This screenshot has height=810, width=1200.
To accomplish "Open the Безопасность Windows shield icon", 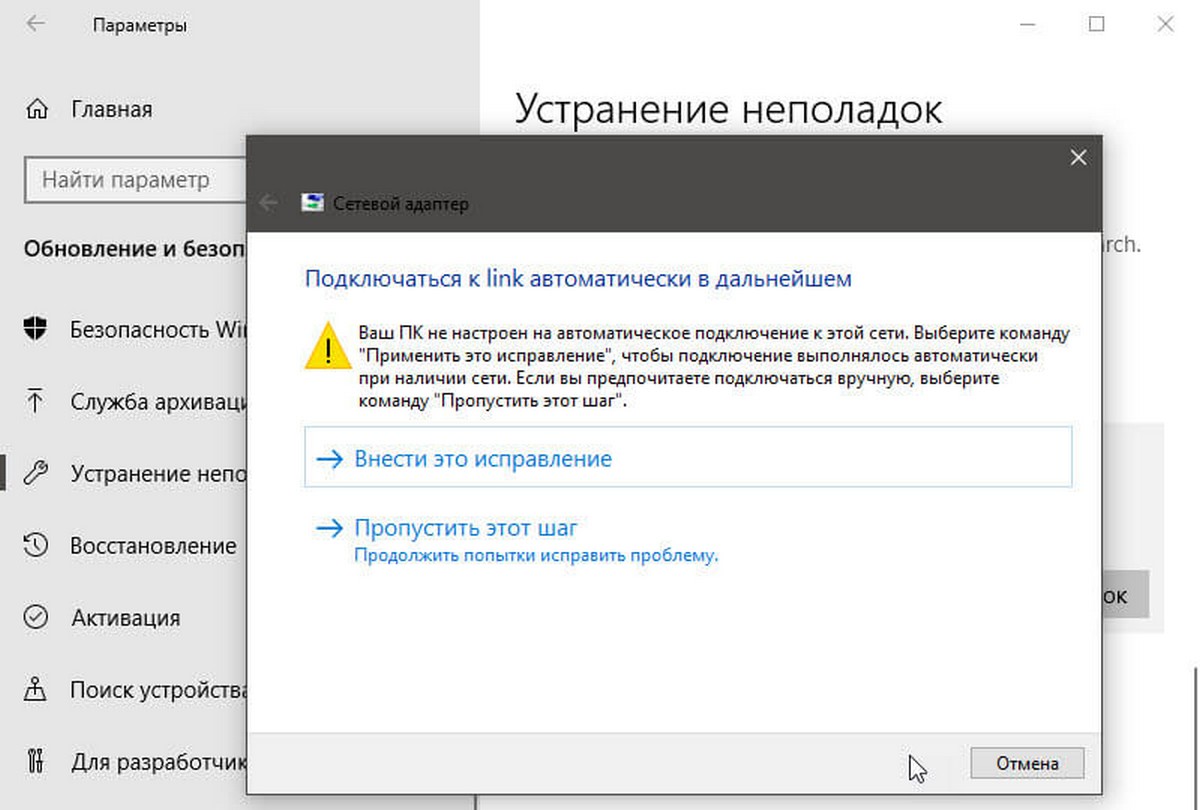I will tap(36, 329).
